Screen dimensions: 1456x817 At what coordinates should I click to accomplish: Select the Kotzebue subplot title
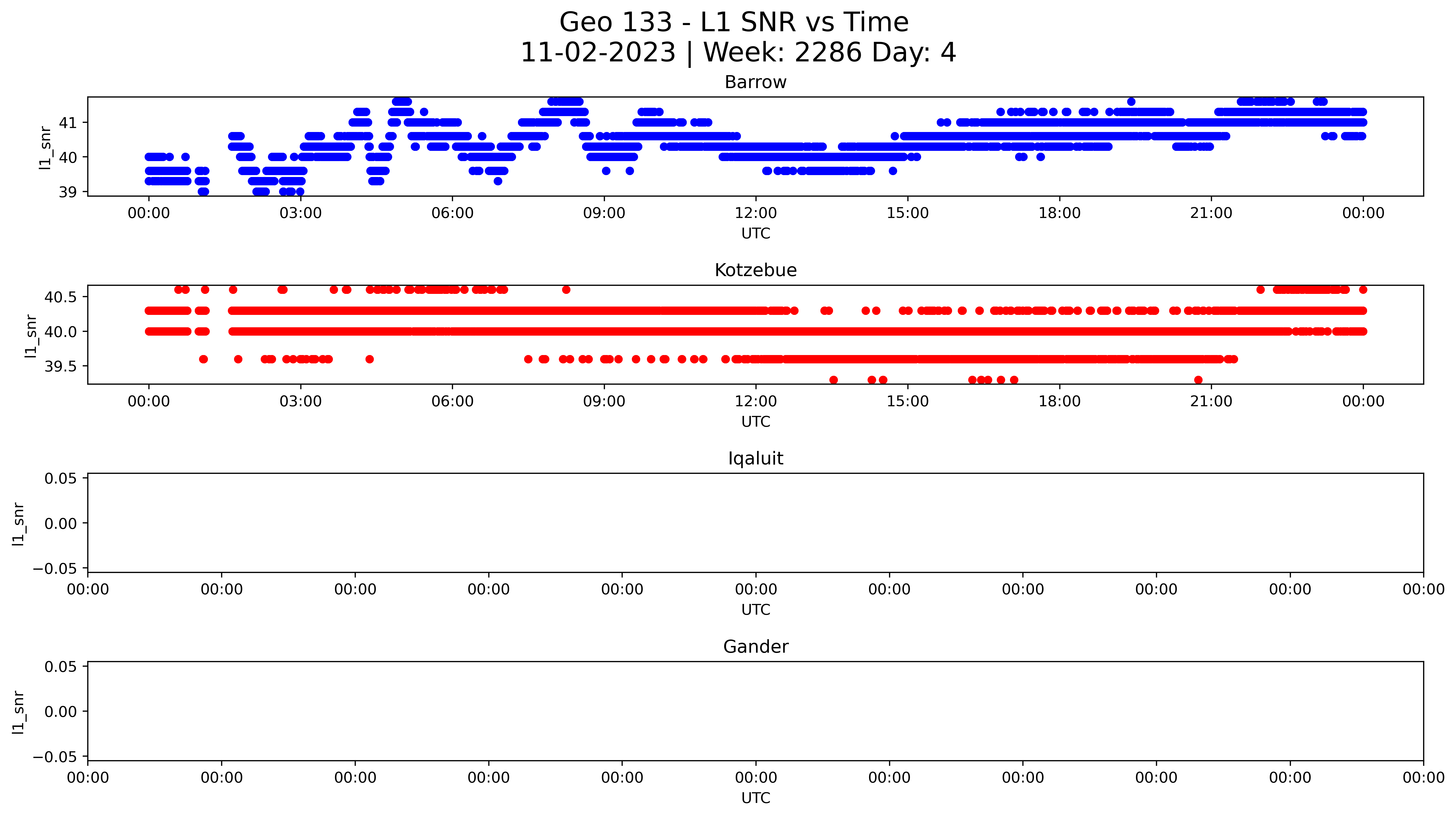756,270
